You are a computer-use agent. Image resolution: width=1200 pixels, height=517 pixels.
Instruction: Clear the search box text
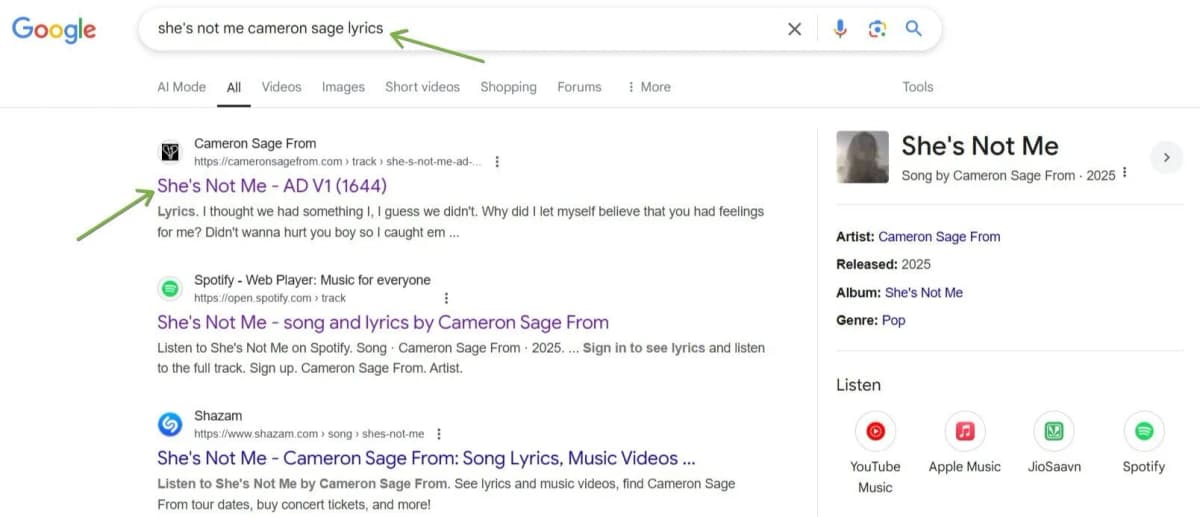pyautogui.click(x=794, y=29)
